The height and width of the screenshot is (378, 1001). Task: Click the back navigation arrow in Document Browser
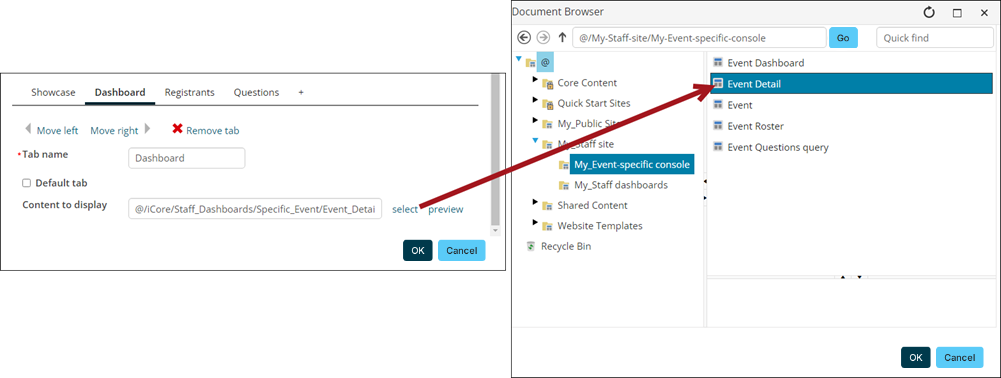click(524, 38)
